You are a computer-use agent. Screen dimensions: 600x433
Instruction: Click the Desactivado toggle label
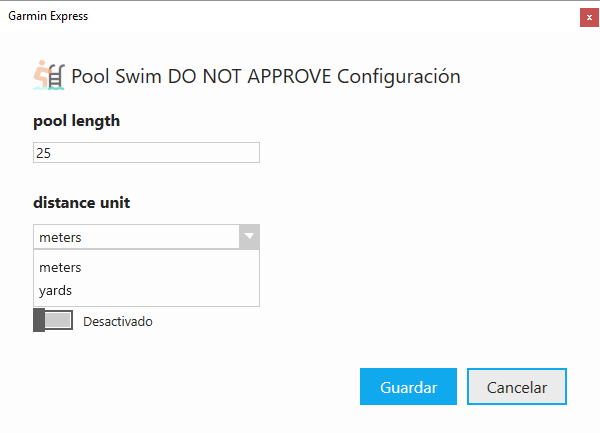118,321
